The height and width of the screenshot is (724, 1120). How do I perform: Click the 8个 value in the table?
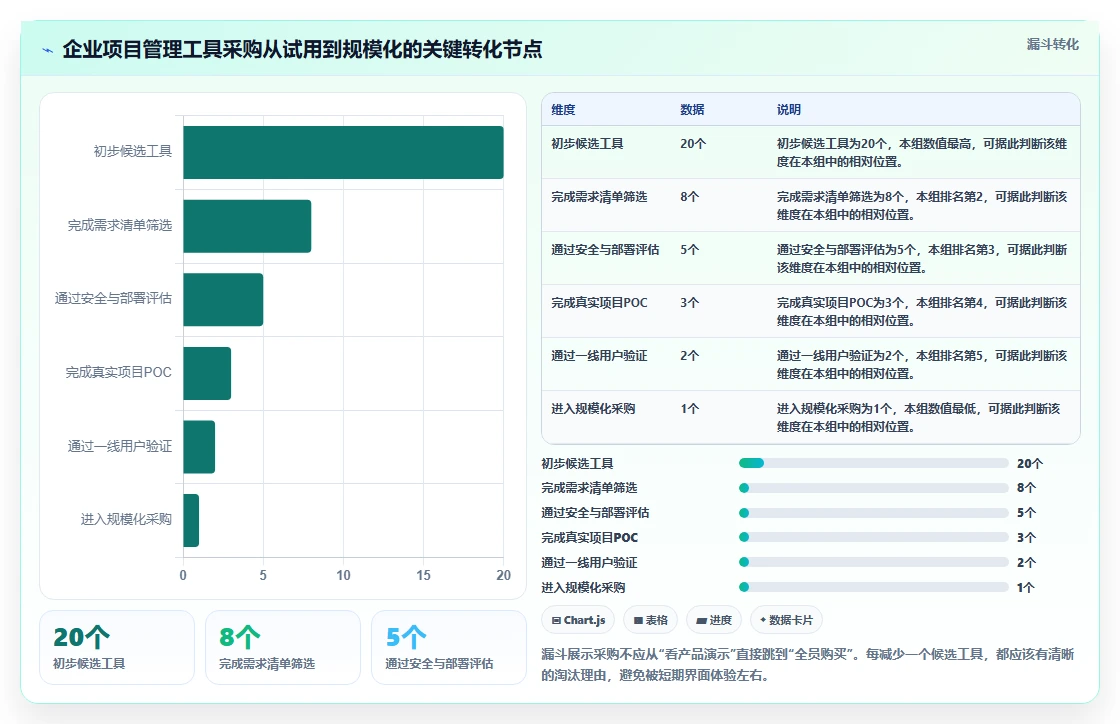689,196
